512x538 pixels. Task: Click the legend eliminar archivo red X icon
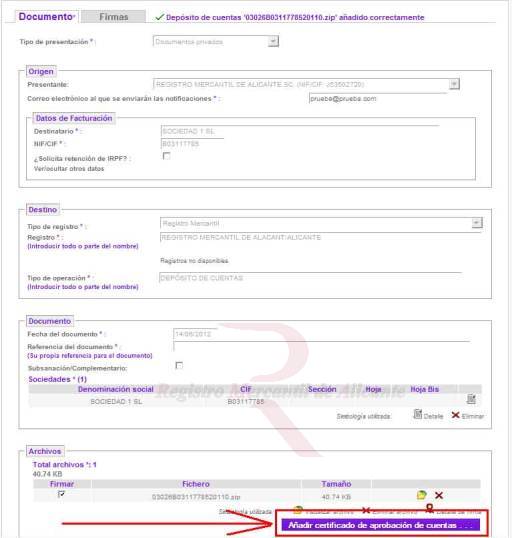click(366, 511)
